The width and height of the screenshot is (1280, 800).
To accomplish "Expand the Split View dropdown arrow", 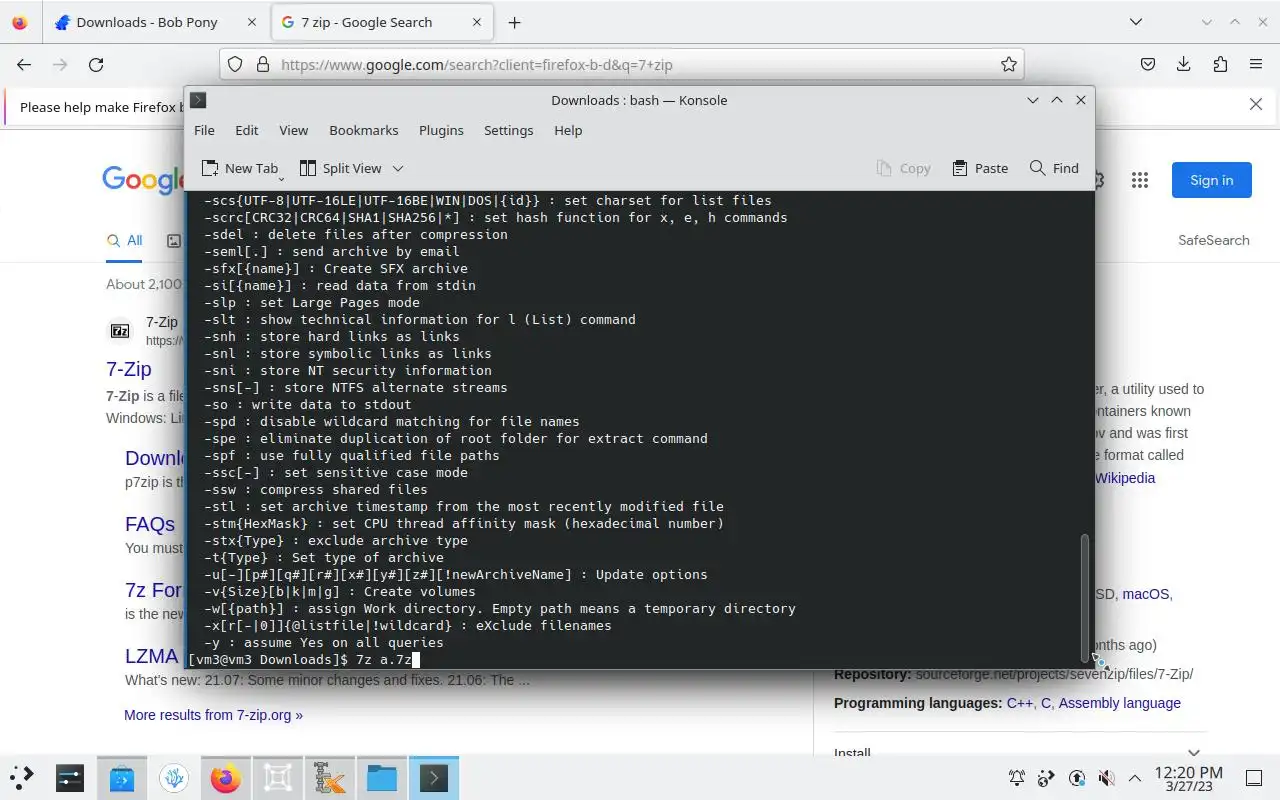I will point(398,168).
